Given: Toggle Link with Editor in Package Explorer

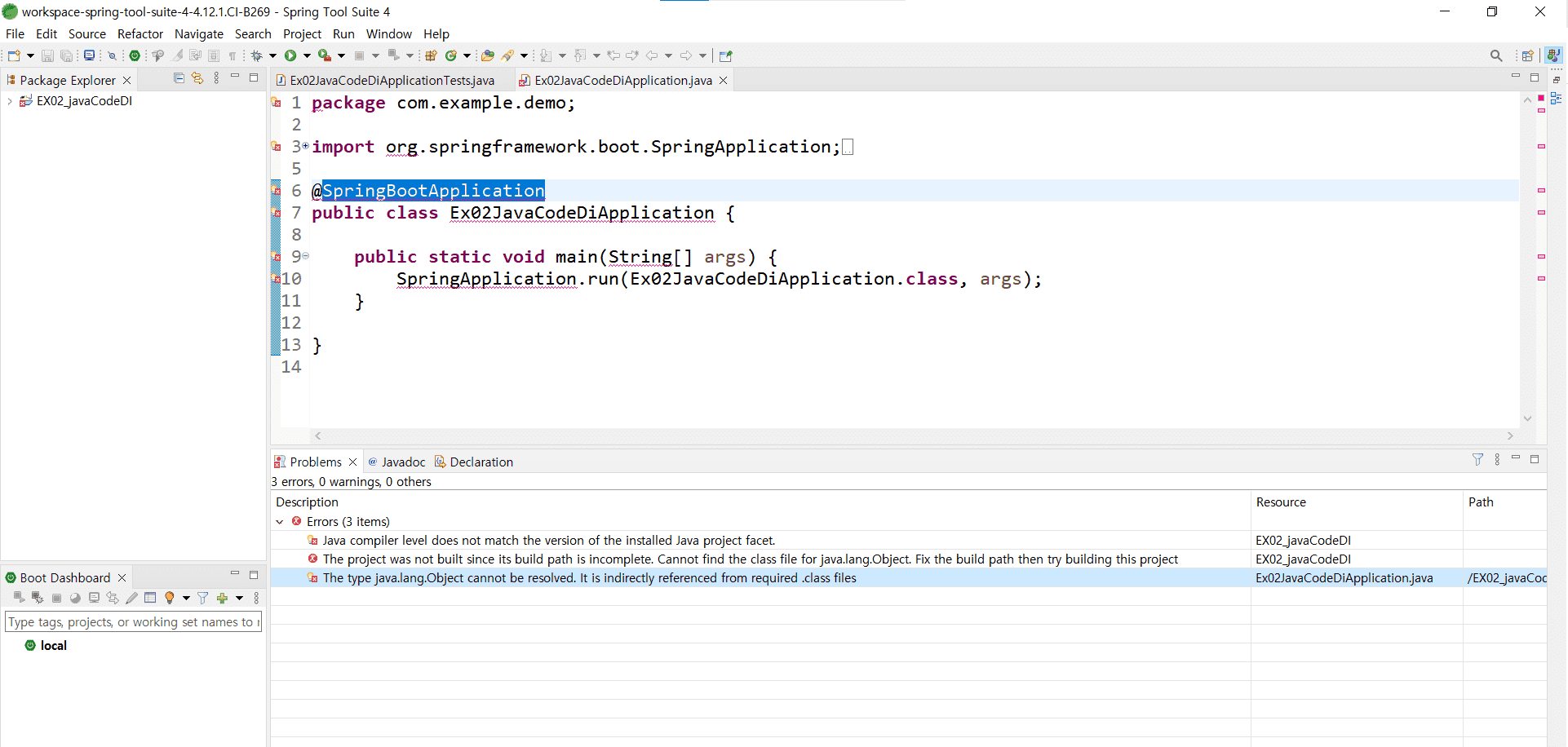Looking at the screenshot, I should pos(197,77).
